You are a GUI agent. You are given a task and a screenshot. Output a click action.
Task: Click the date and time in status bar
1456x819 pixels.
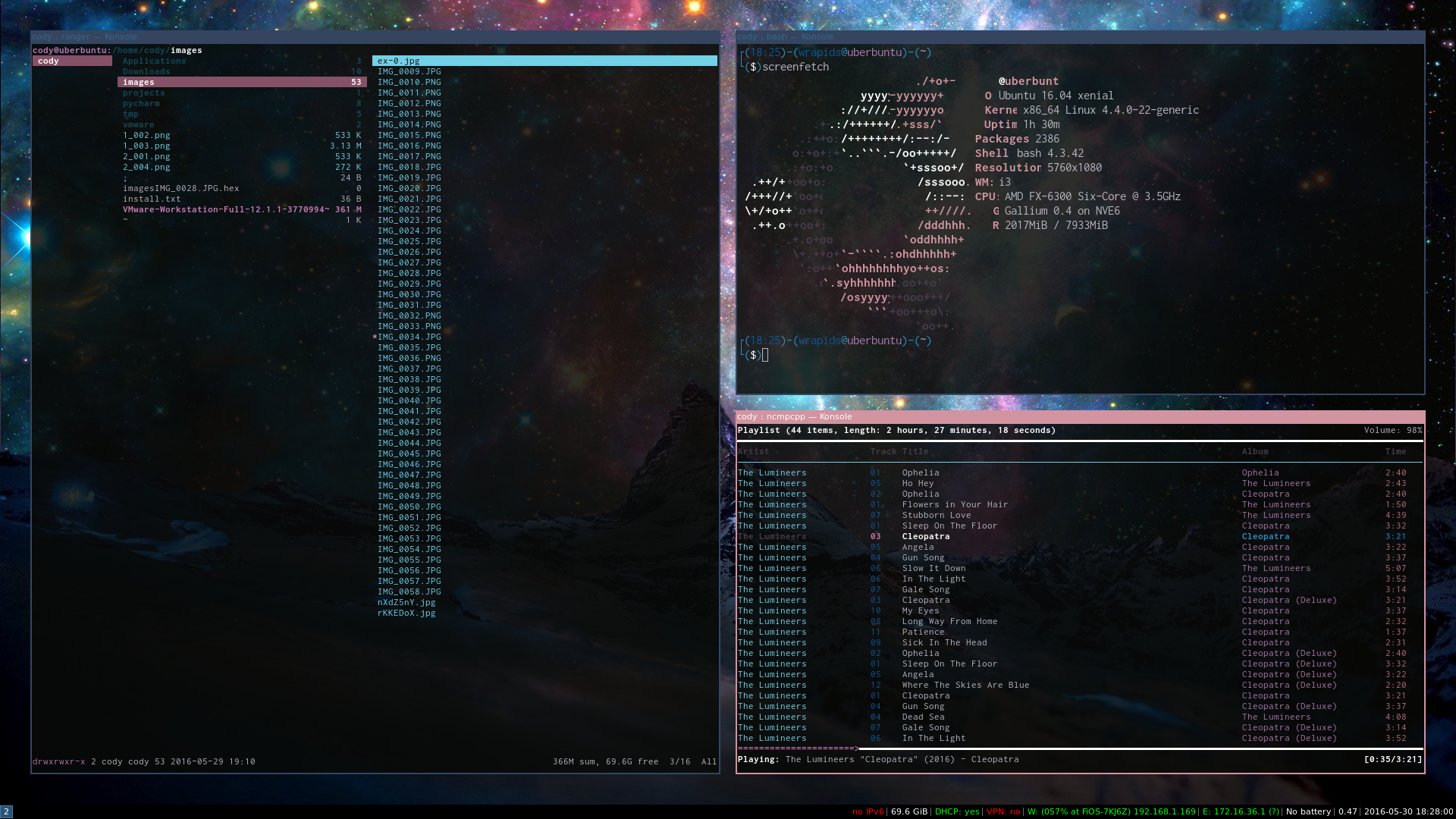[1408, 811]
